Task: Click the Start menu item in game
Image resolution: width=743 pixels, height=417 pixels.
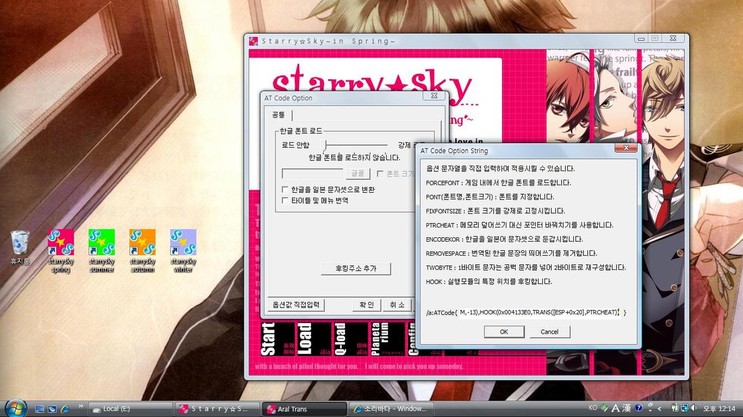Action: [269, 339]
